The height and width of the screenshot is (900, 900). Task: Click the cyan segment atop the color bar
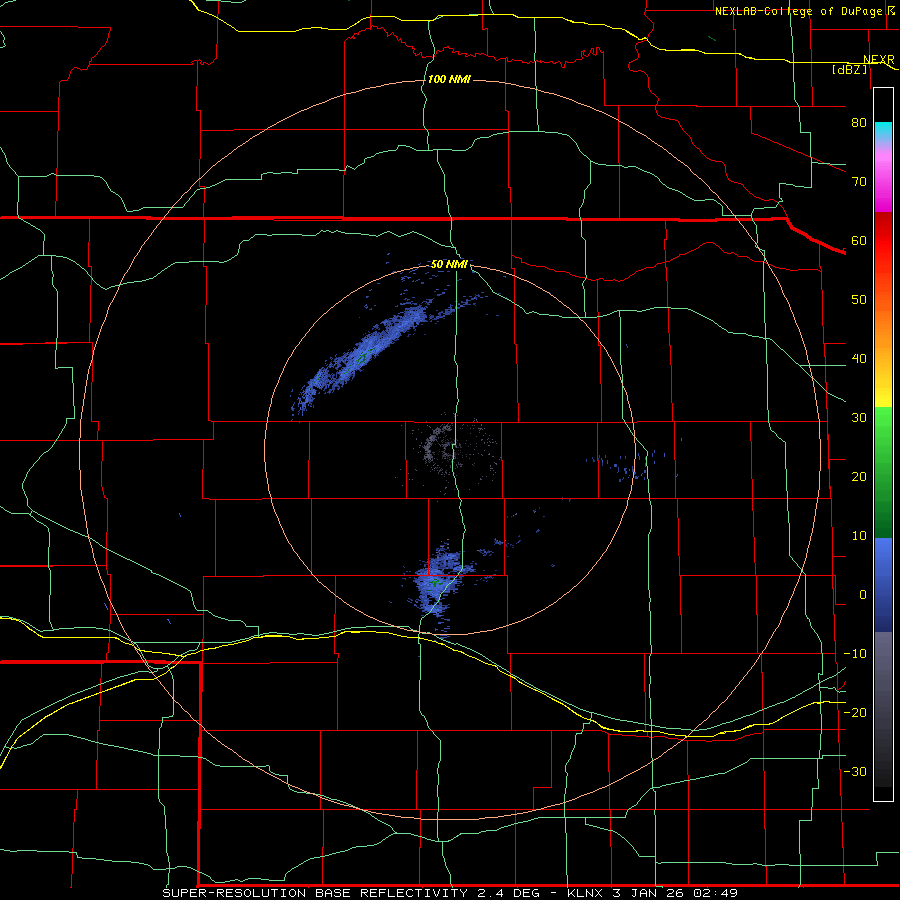tap(883, 131)
